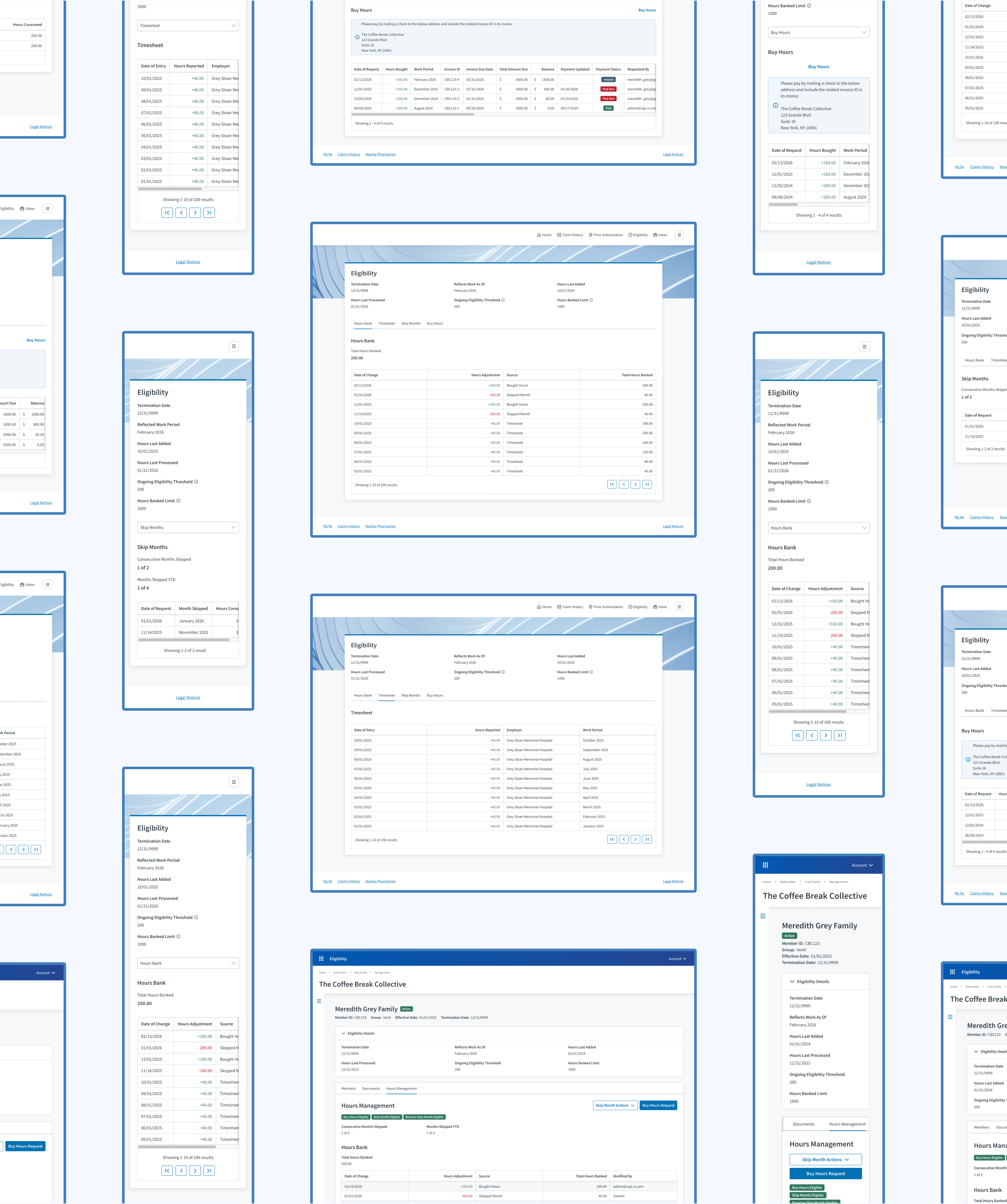1007x1204 pixels.
Task: Open the hamburger menu in the top-right corner
Action: (679, 235)
